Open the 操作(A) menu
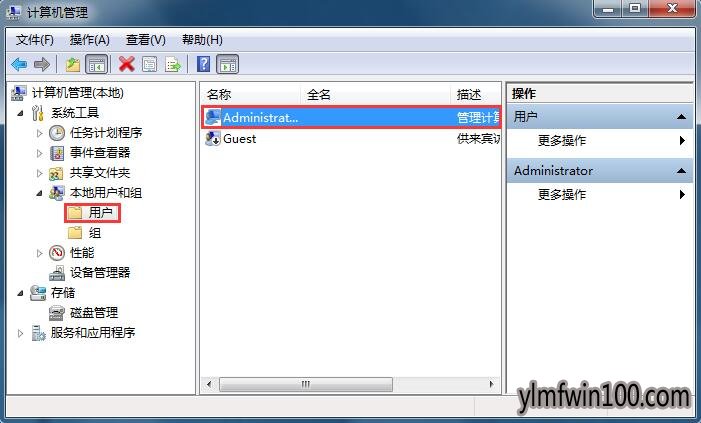Image resolution: width=701 pixels, height=423 pixels. [x=89, y=40]
